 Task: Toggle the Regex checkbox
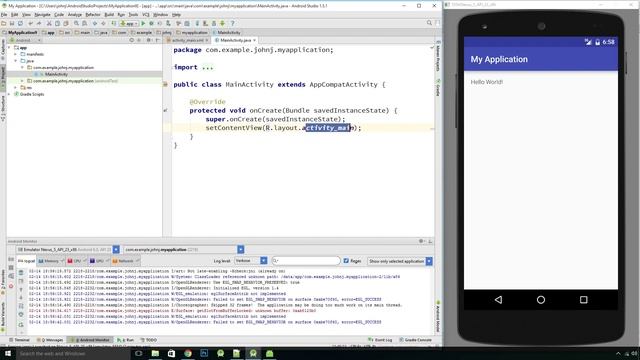click(x=346, y=261)
